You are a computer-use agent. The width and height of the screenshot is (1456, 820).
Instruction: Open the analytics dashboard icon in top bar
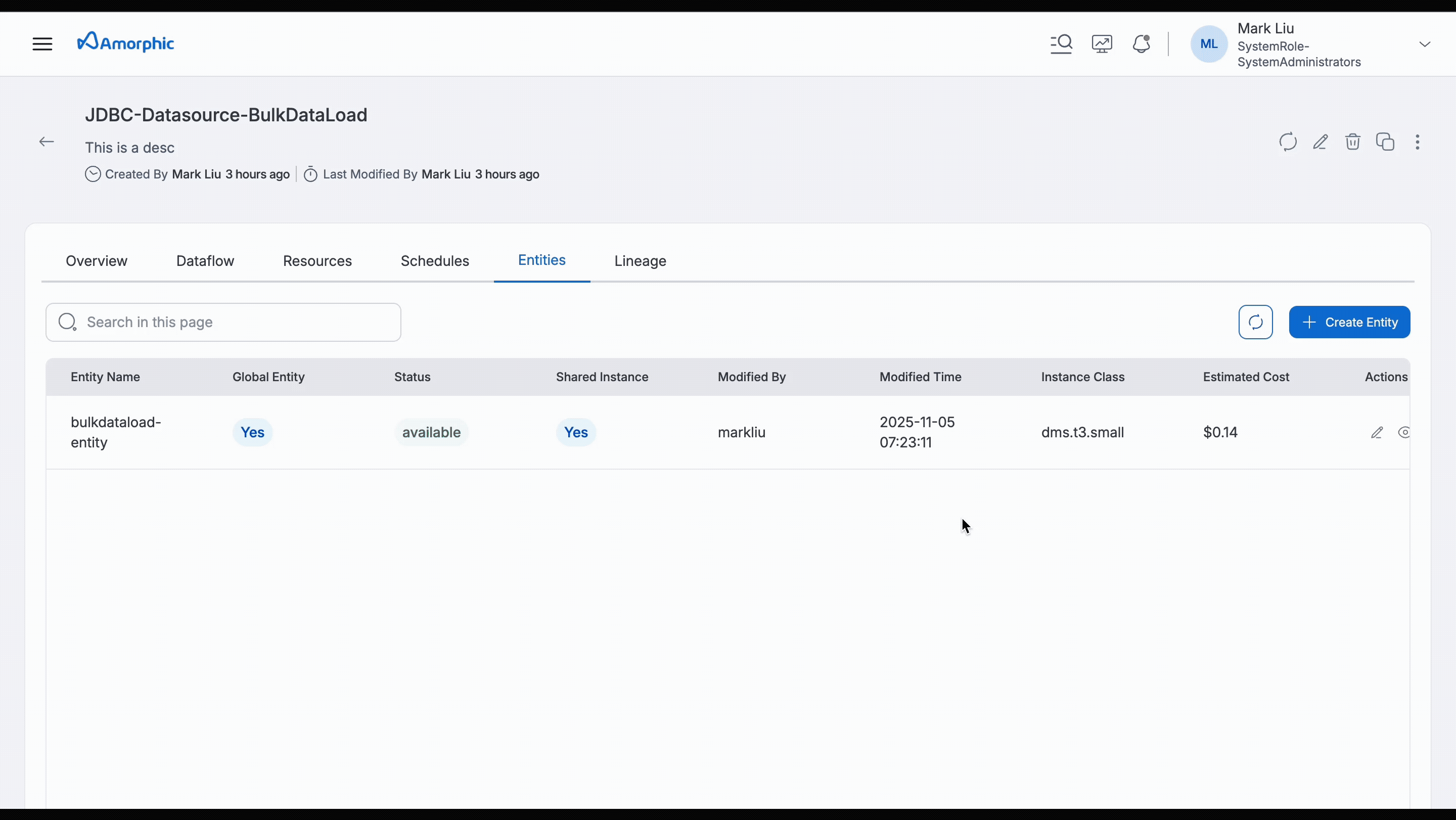[1101, 43]
